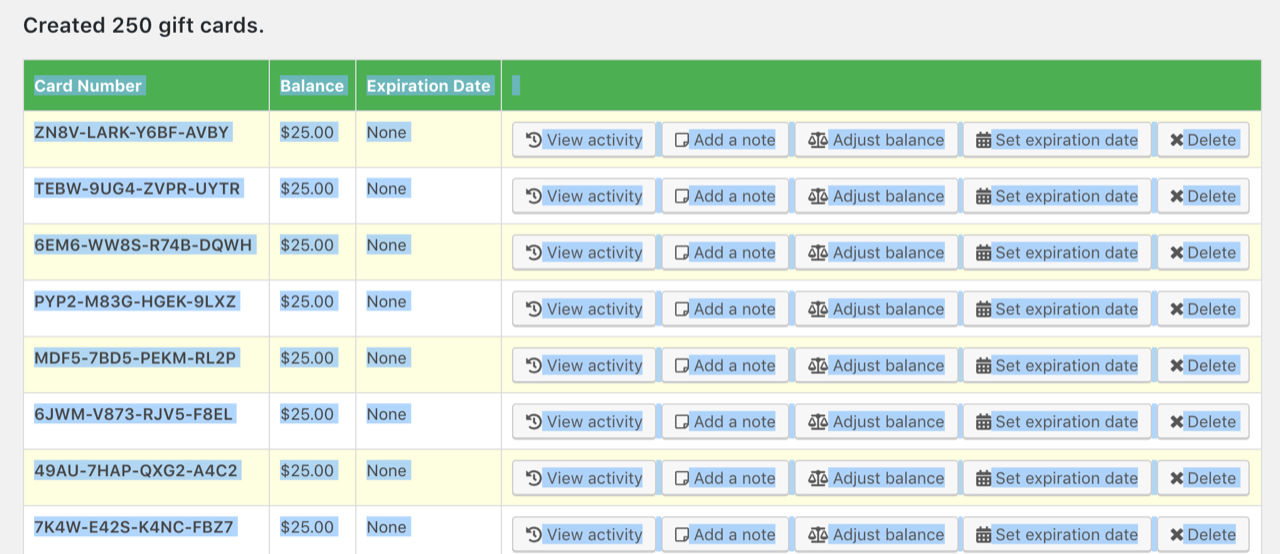
Task: Delete card MDF5-7BD5-PEKM-RL2P
Action: click(1203, 365)
